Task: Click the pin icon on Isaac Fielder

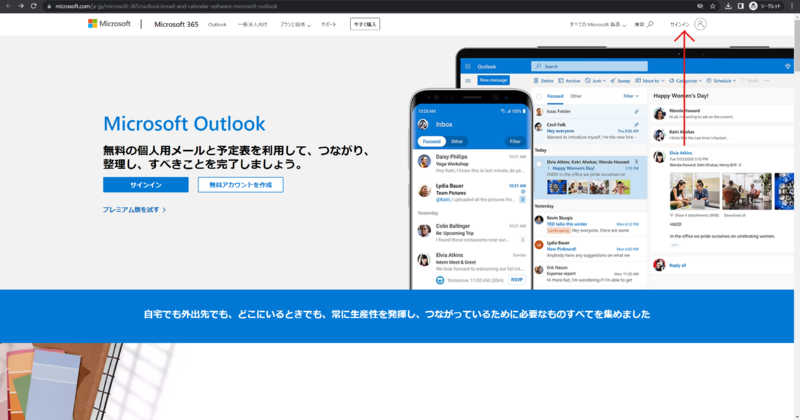Action: click(636, 111)
